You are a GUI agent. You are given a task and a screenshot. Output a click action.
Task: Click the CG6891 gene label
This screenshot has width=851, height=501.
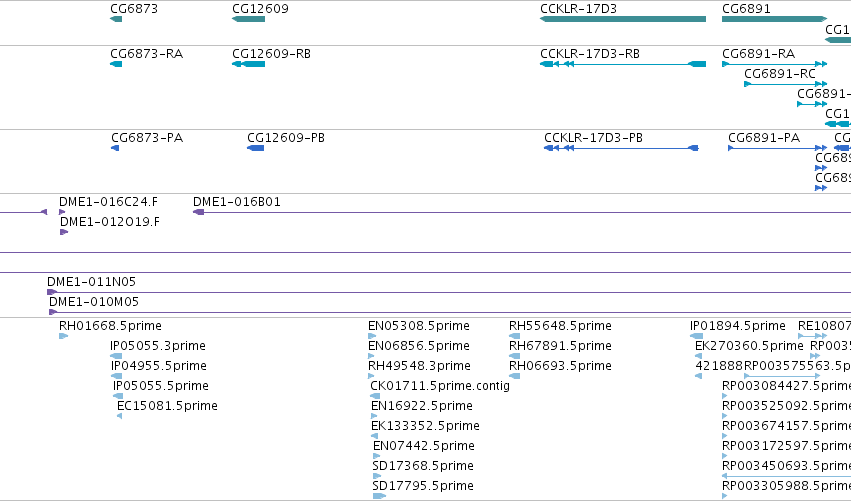click(746, 9)
